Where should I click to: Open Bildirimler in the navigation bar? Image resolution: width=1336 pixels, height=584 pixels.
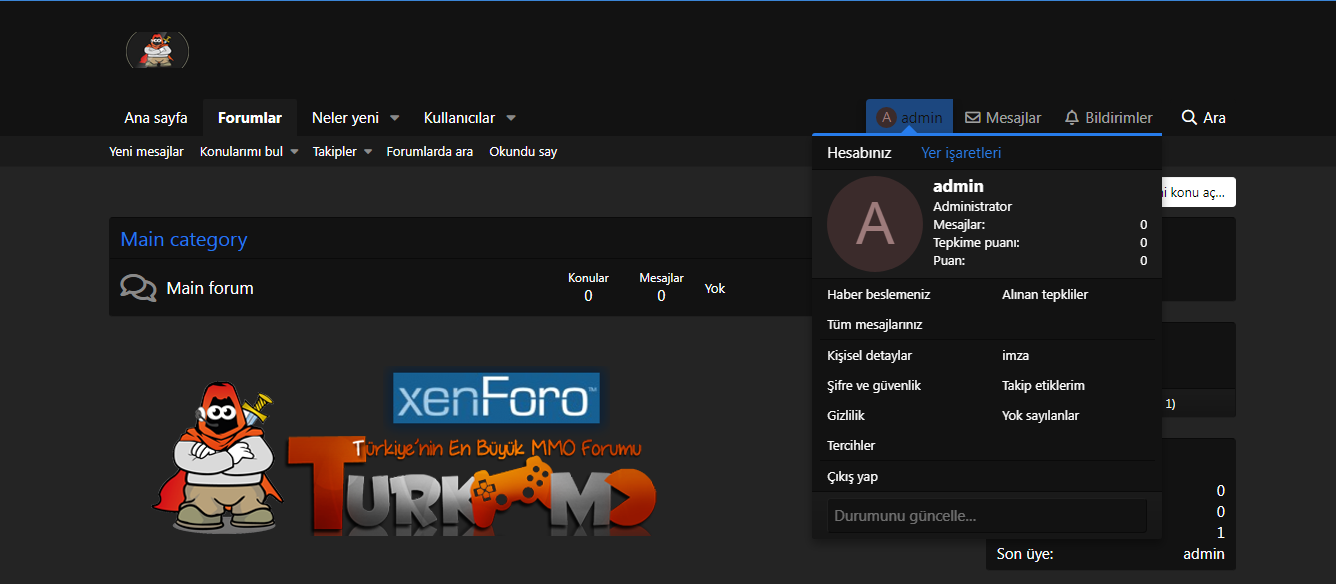pos(1108,118)
